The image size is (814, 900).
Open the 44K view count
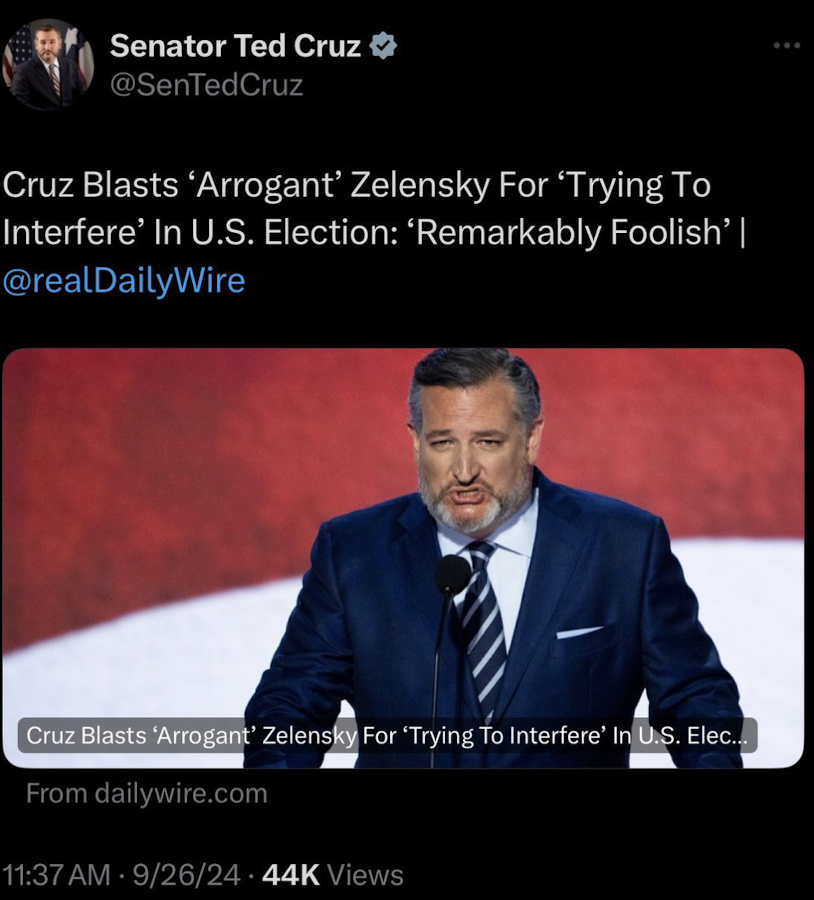point(290,875)
